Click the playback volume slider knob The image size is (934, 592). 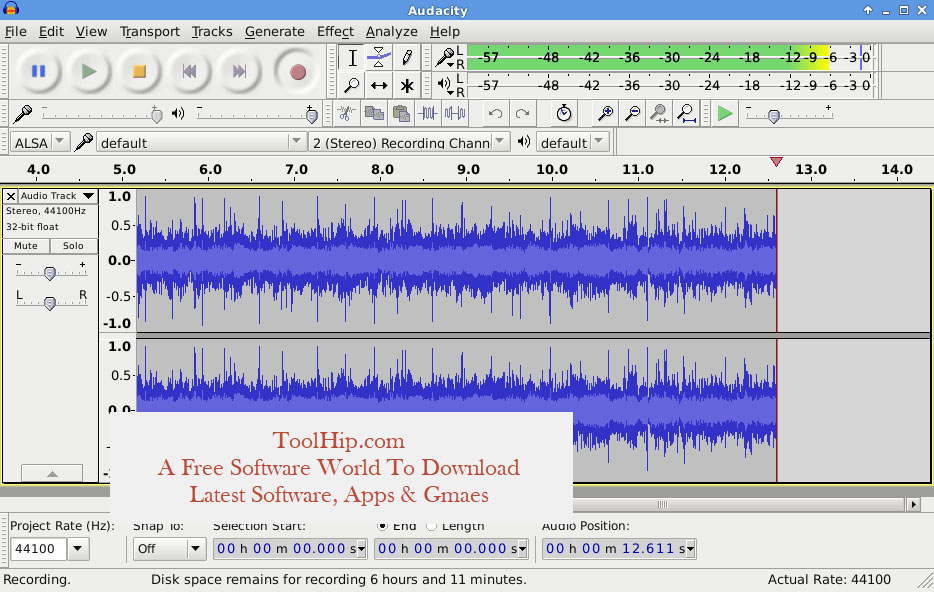(312, 114)
